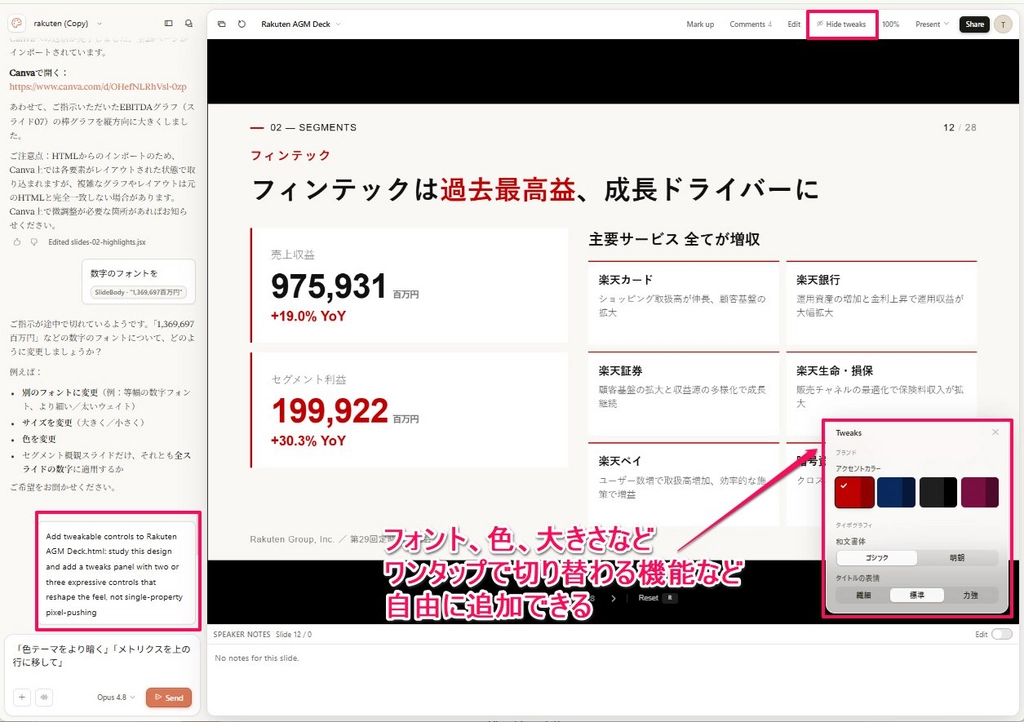Viewport: 1024px width, 722px height.
Task: Toggle the speaker notes Edit switch
Action: 1001,634
